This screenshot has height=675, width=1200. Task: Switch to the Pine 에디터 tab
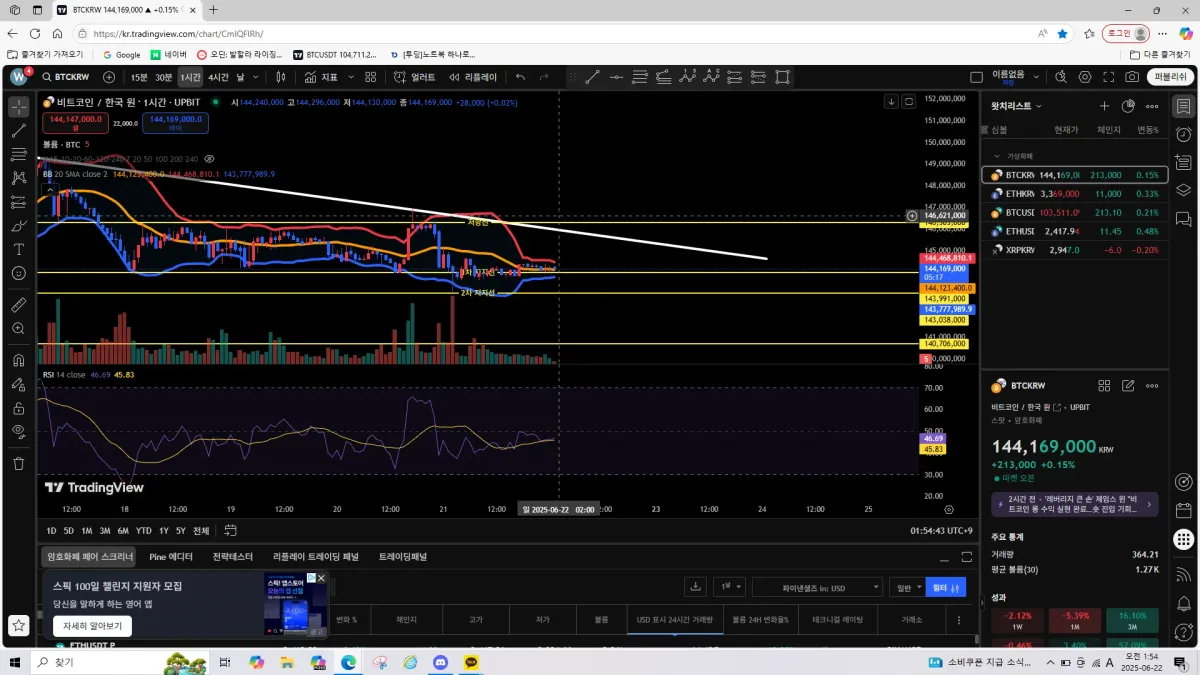click(171, 557)
